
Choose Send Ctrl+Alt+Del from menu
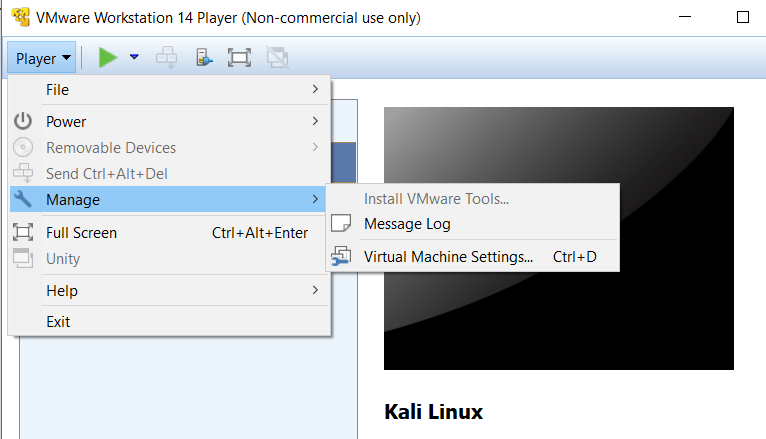[x=170, y=173]
